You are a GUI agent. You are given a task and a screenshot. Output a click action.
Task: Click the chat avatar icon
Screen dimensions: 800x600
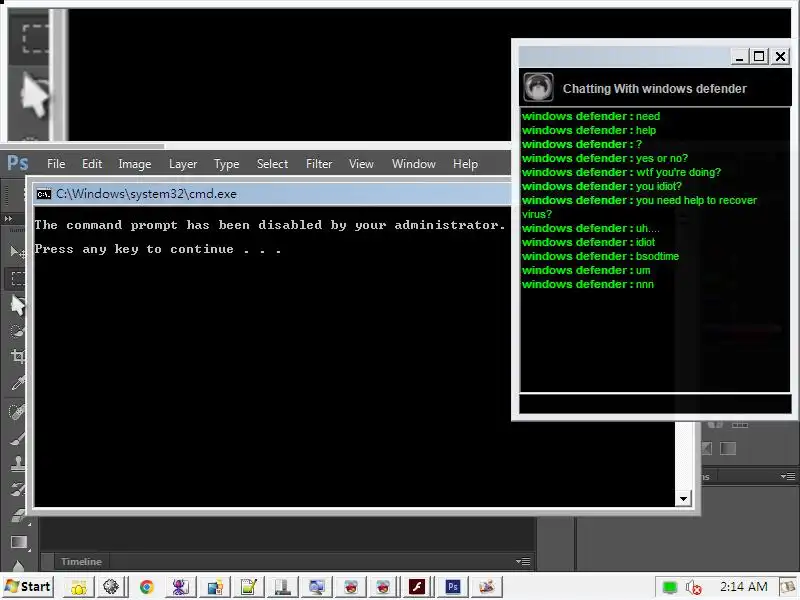click(x=538, y=87)
